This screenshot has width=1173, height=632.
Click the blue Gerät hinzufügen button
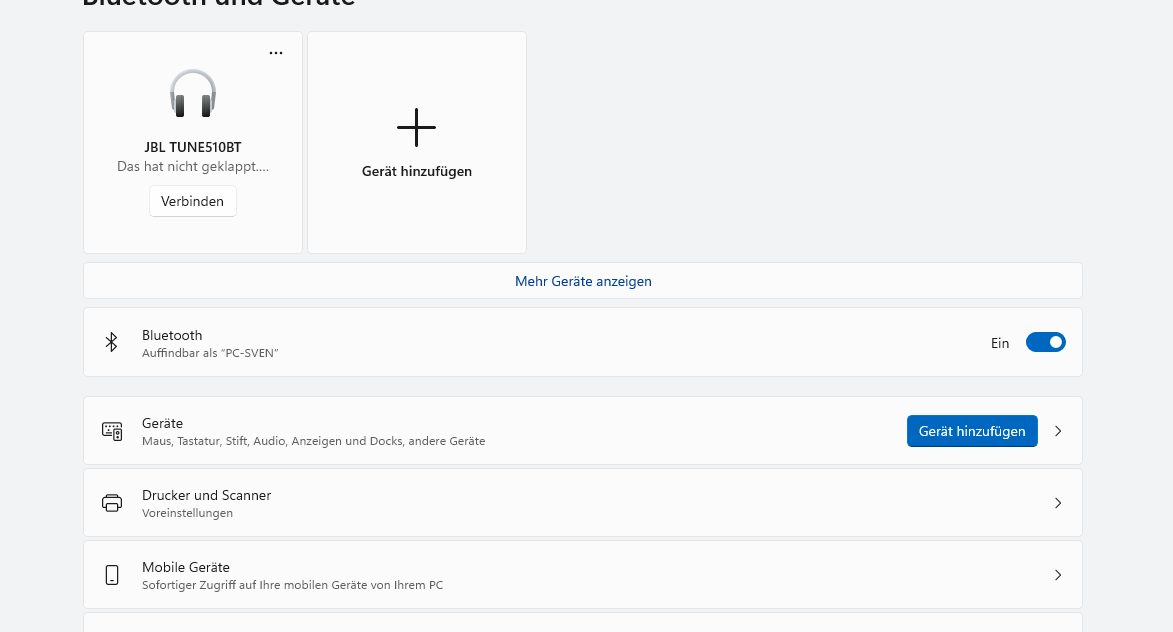pos(971,431)
